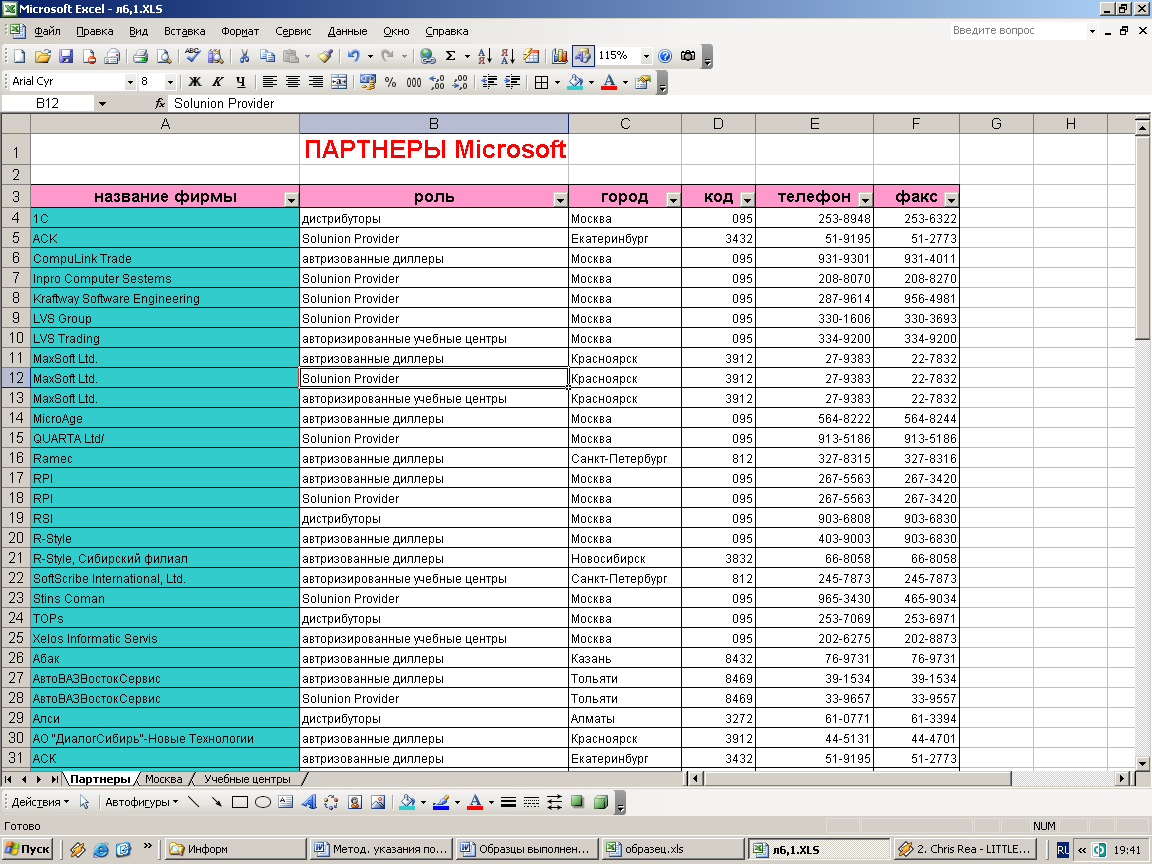Toggle italic formatting (К)

coord(217,82)
